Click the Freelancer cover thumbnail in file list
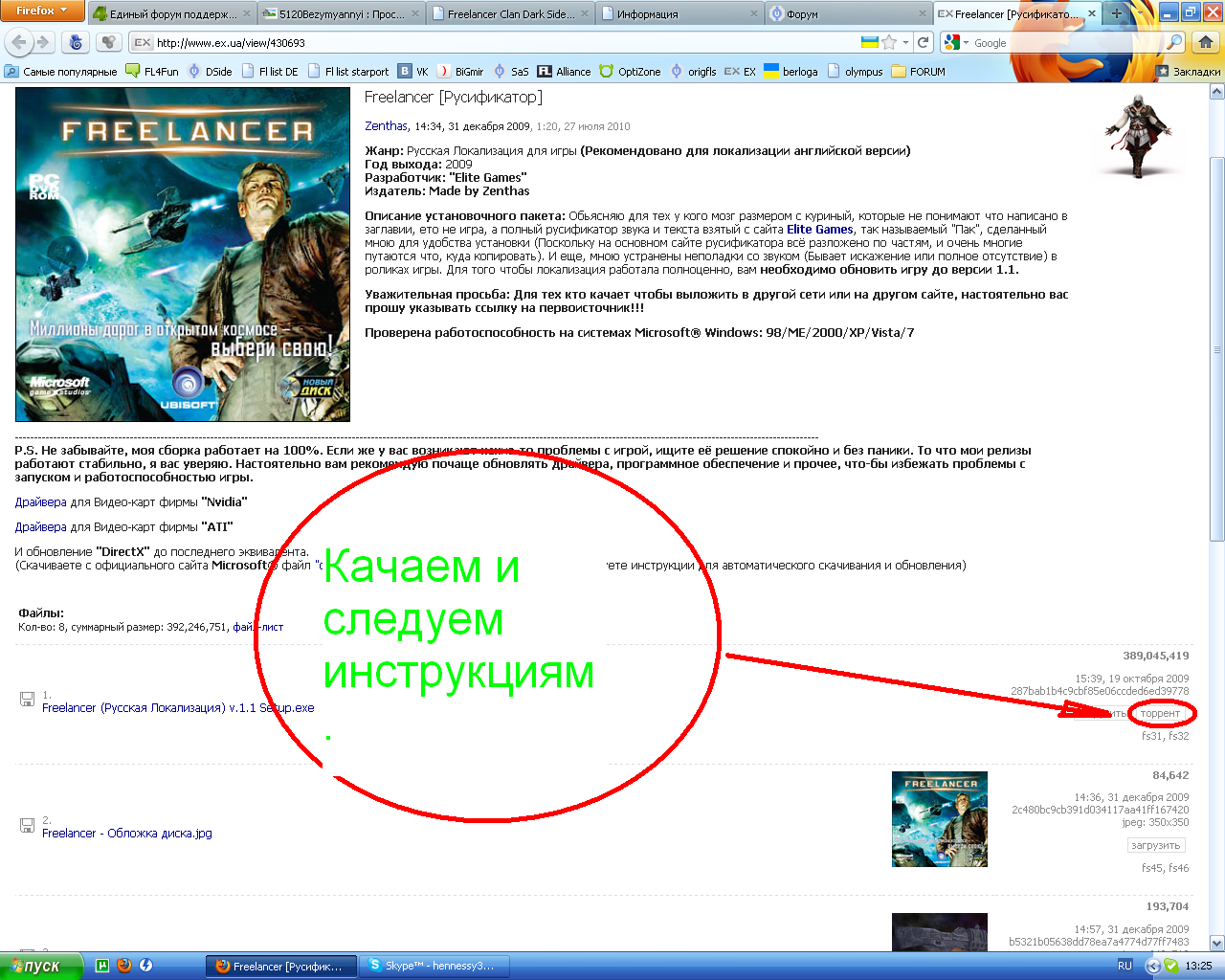The width and height of the screenshot is (1225, 980). [939, 819]
